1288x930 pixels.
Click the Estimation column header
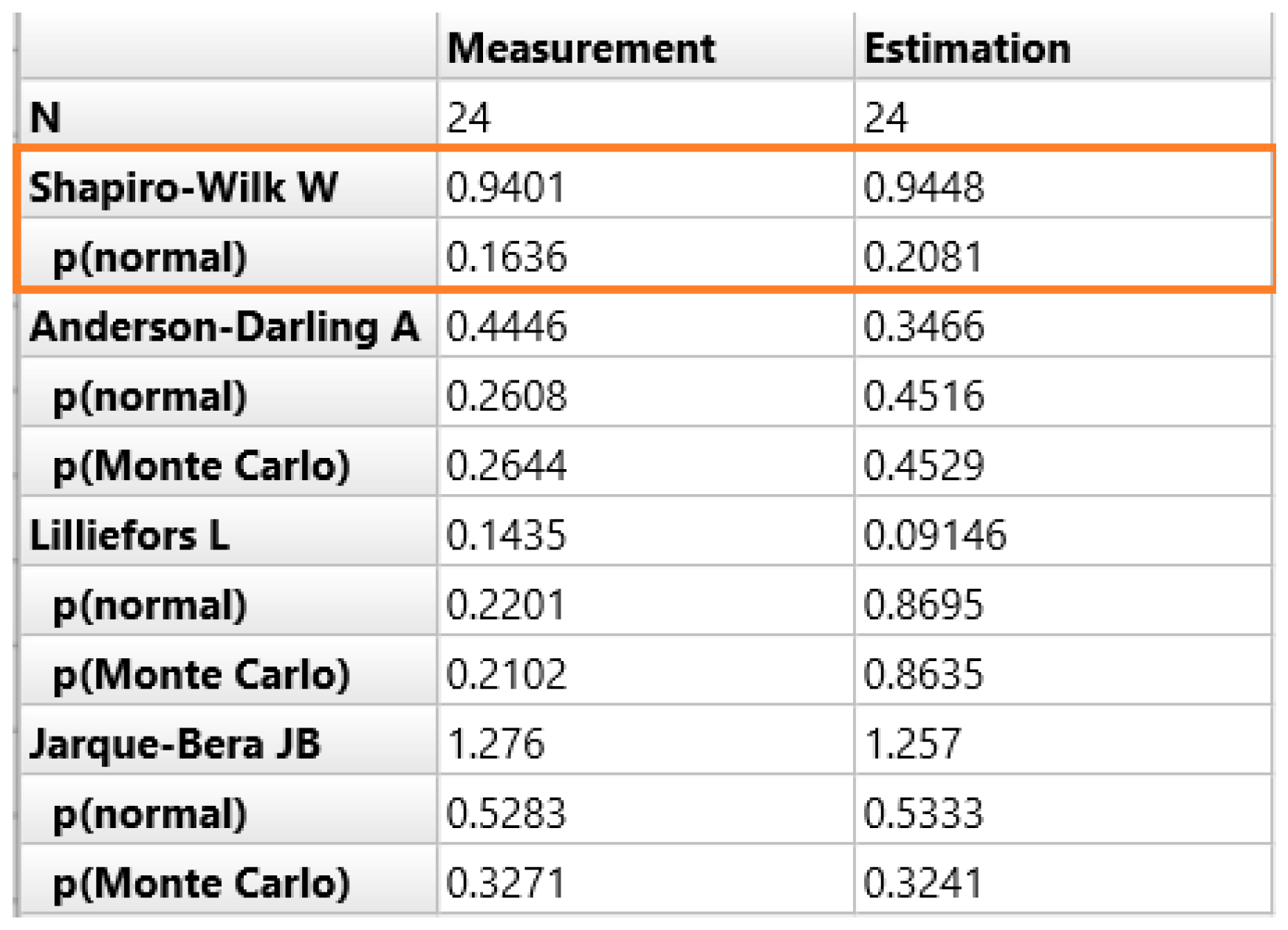(x=967, y=49)
